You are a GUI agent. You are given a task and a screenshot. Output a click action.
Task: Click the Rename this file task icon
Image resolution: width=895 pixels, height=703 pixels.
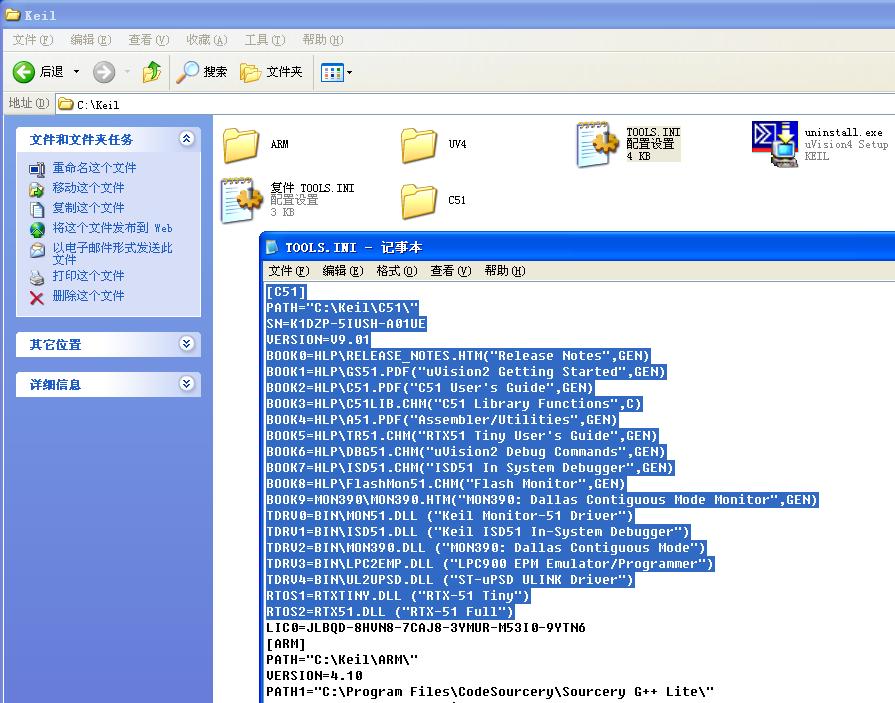pyautogui.click(x=37, y=169)
